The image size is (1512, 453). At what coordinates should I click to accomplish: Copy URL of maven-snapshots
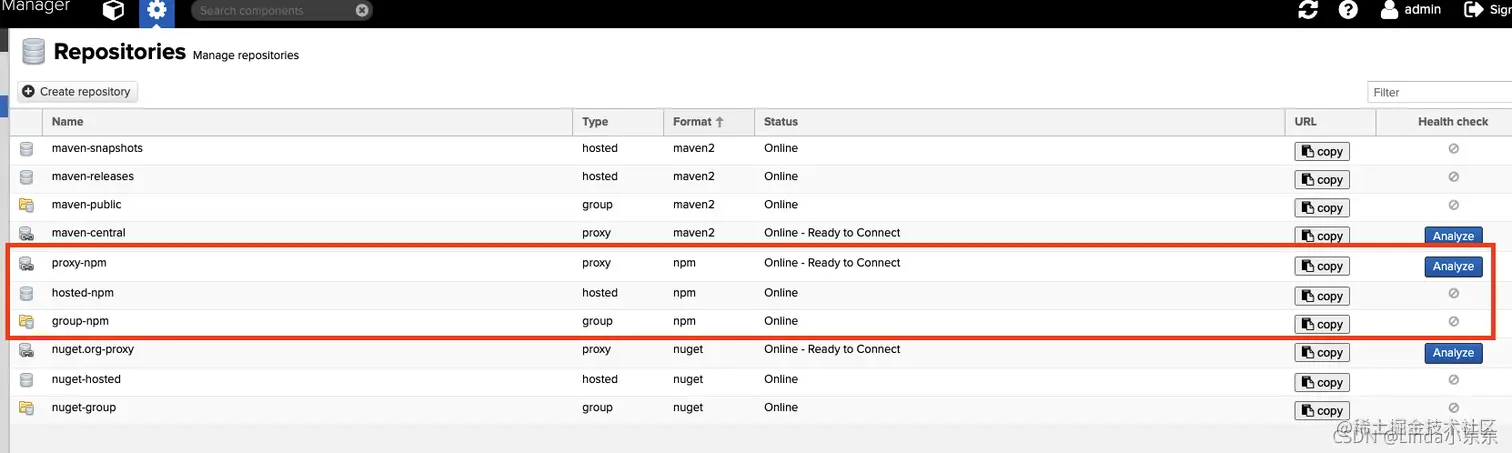pos(1322,152)
